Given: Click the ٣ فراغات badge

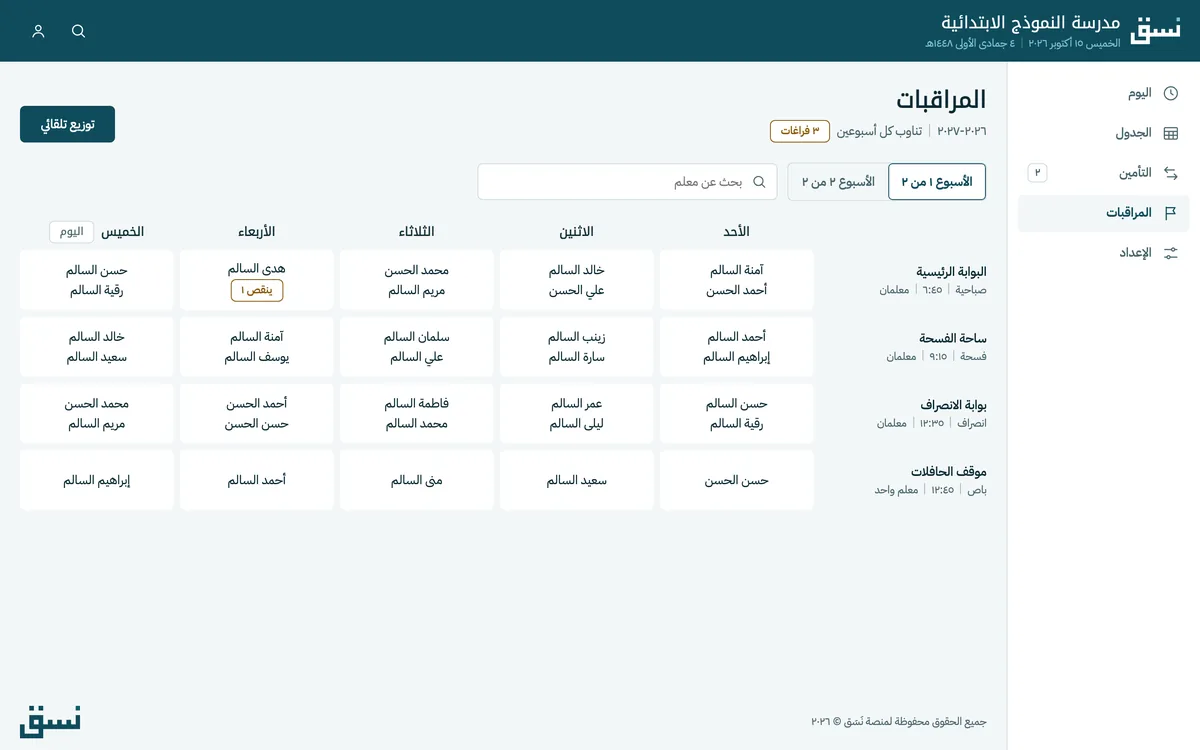Looking at the screenshot, I should [x=800, y=131].
